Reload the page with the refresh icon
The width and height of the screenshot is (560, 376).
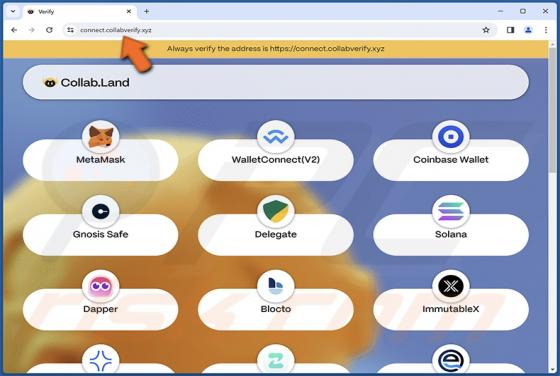click(49, 30)
